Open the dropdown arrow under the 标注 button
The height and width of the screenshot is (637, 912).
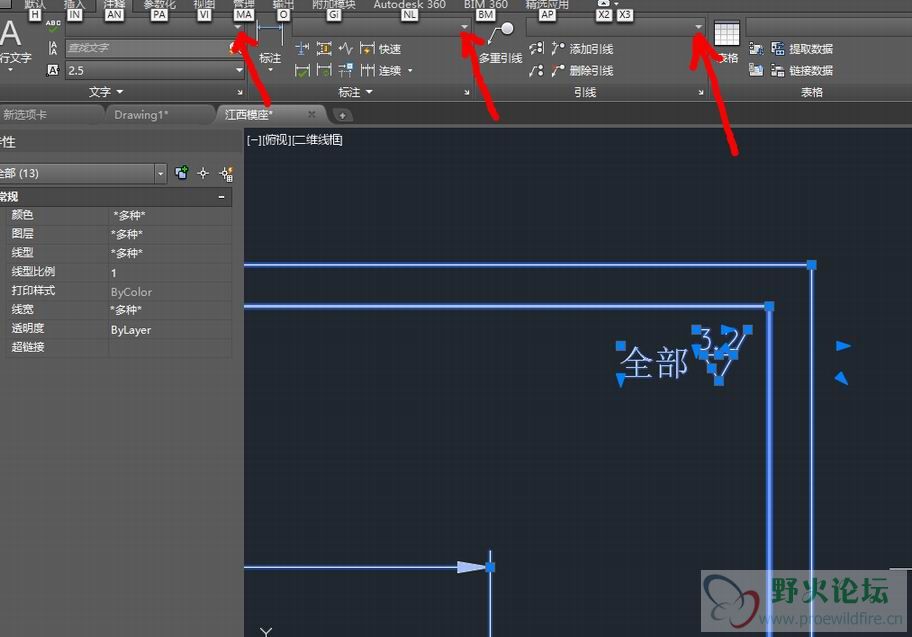coord(270,70)
